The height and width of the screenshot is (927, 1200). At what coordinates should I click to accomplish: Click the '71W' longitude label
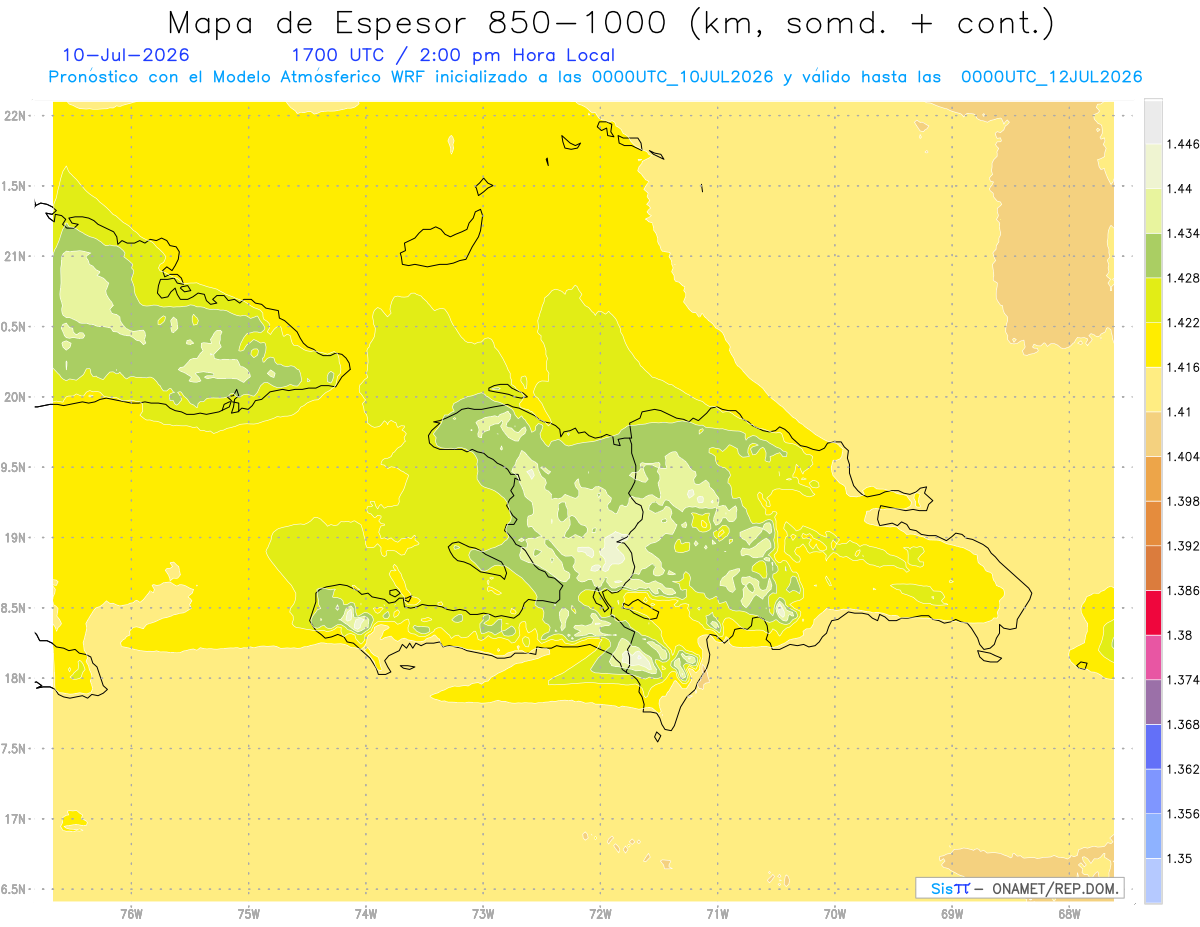[717, 914]
